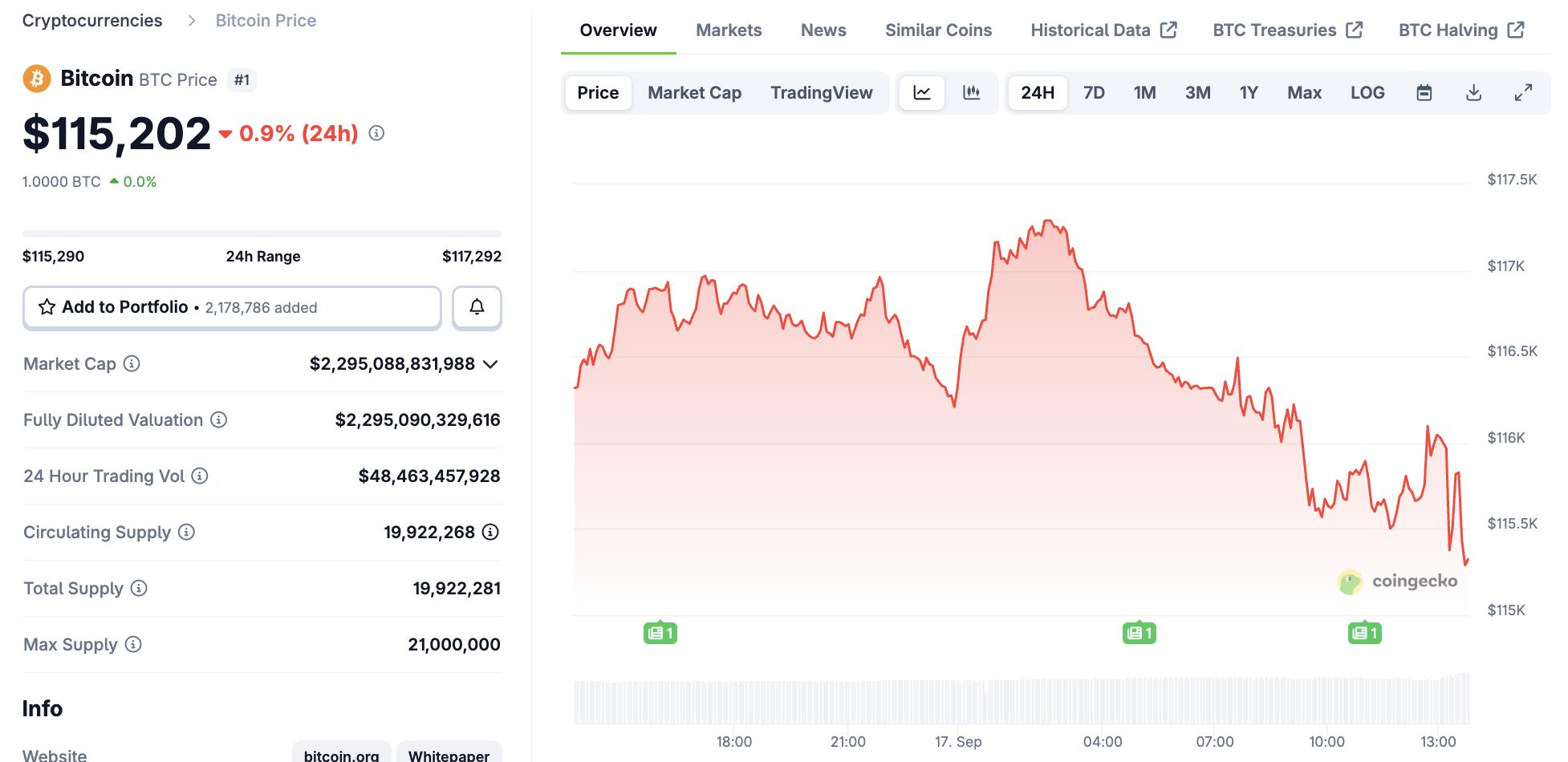1568x762 pixels.
Task: Click BTC Halving external link icon
Action: (x=1516, y=30)
